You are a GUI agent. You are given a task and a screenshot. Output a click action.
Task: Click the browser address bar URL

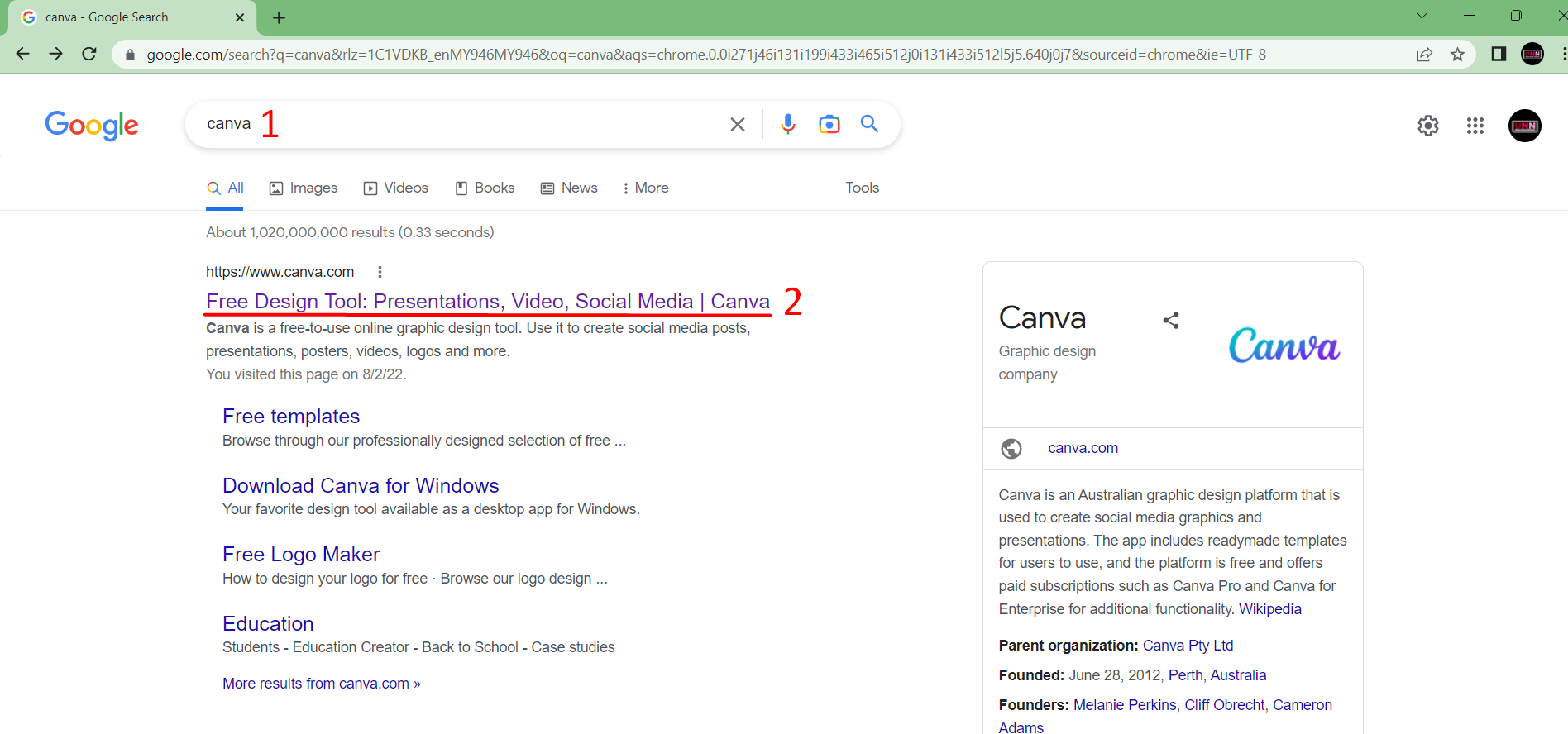(705, 55)
